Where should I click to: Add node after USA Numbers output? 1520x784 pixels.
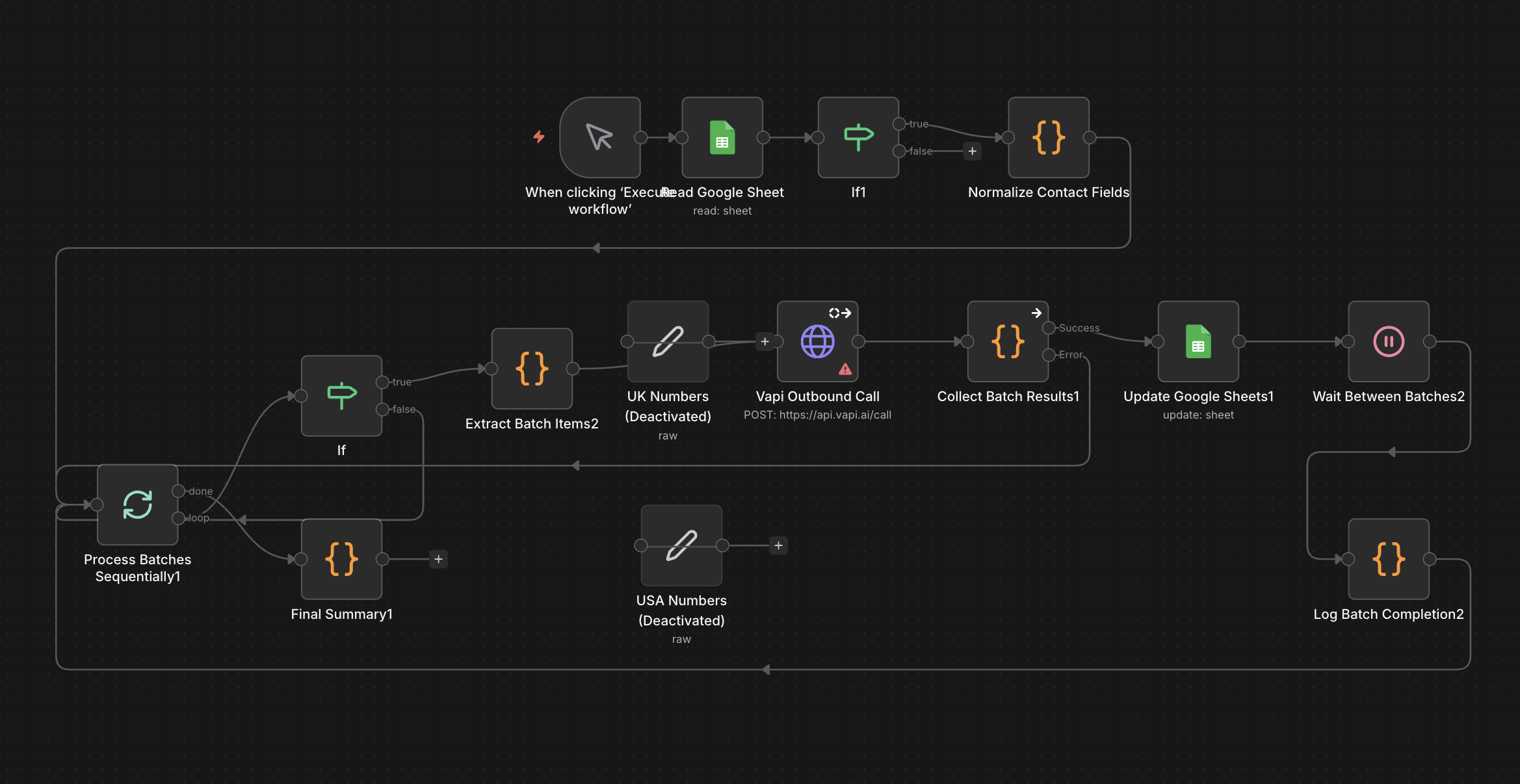coord(778,545)
